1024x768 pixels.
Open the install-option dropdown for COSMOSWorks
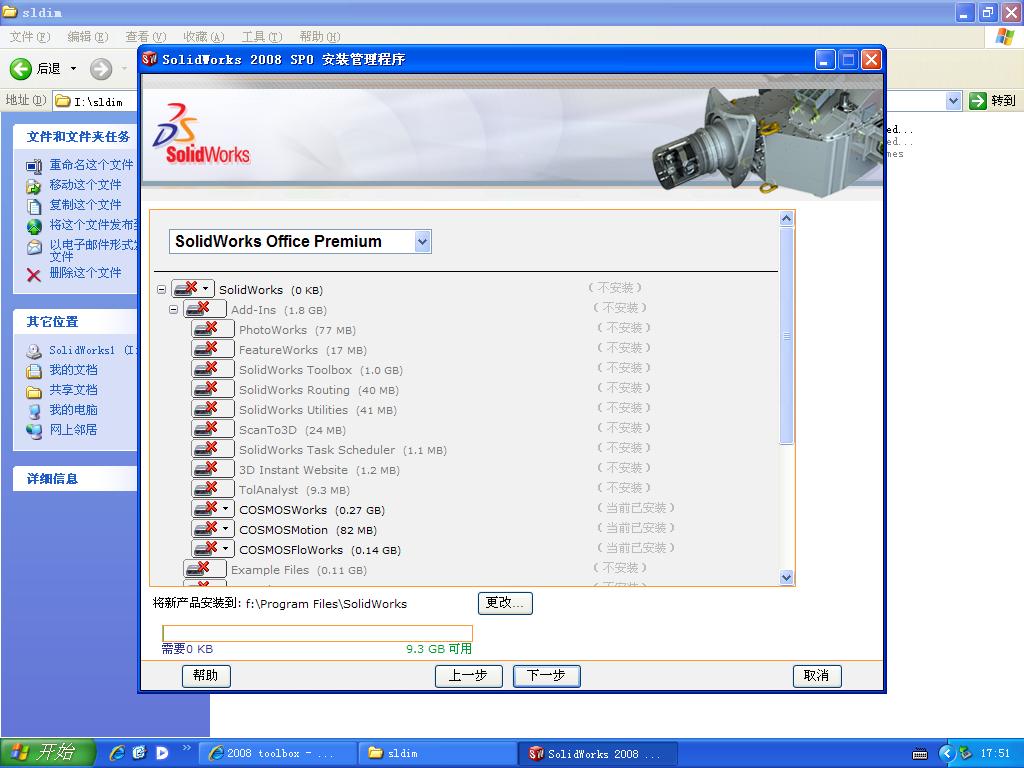coord(225,509)
